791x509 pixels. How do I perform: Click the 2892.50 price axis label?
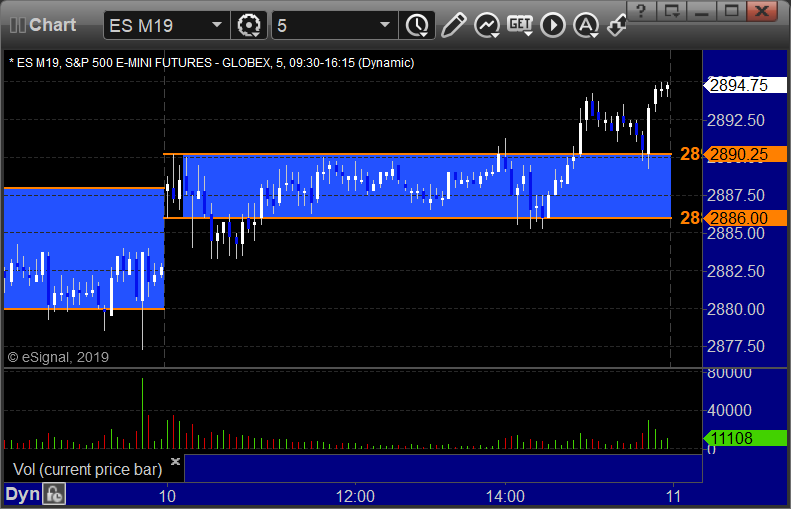736,120
